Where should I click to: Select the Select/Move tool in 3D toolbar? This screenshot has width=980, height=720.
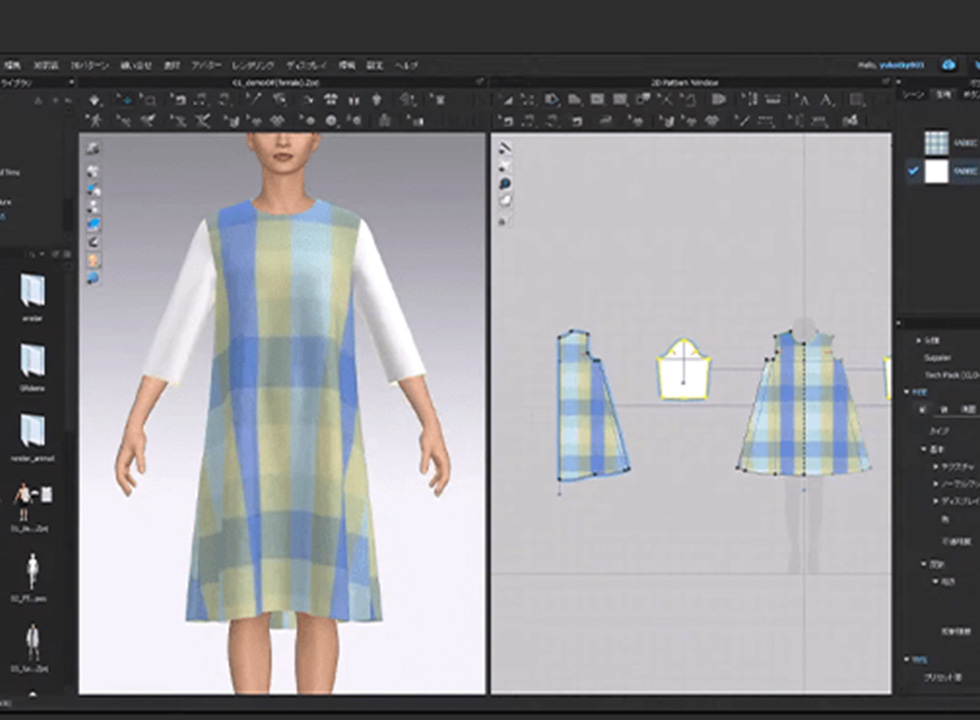125,100
